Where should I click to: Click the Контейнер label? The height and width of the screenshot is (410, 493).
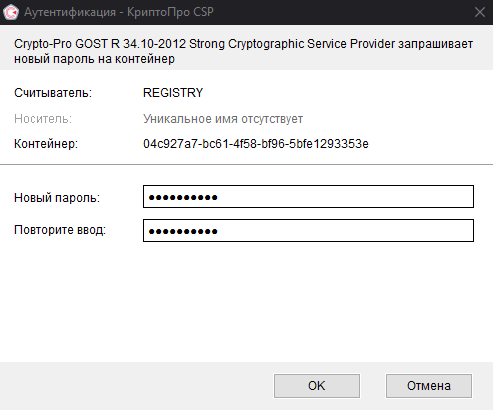(x=46, y=144)
